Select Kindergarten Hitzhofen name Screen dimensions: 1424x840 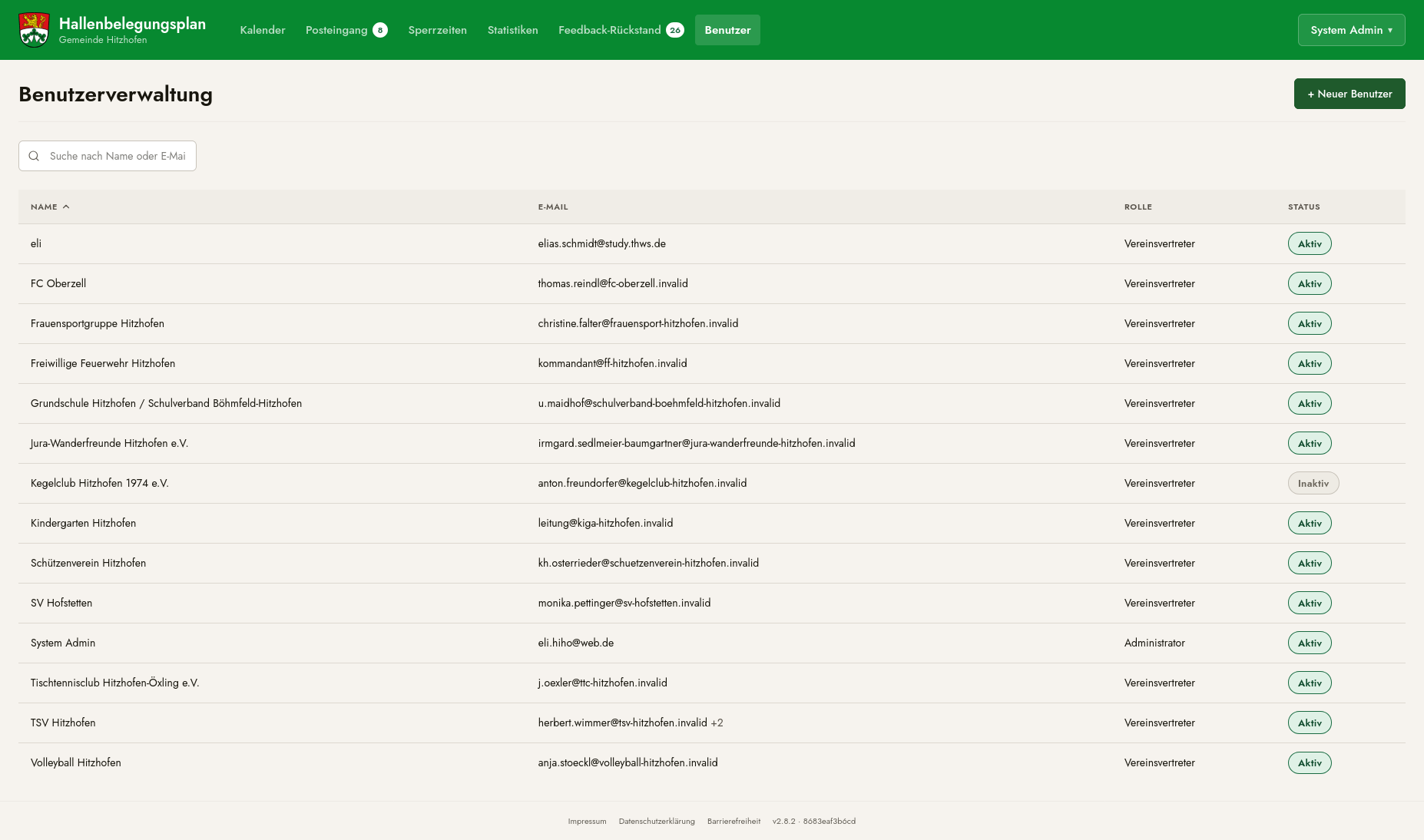(x=83, y=523)
